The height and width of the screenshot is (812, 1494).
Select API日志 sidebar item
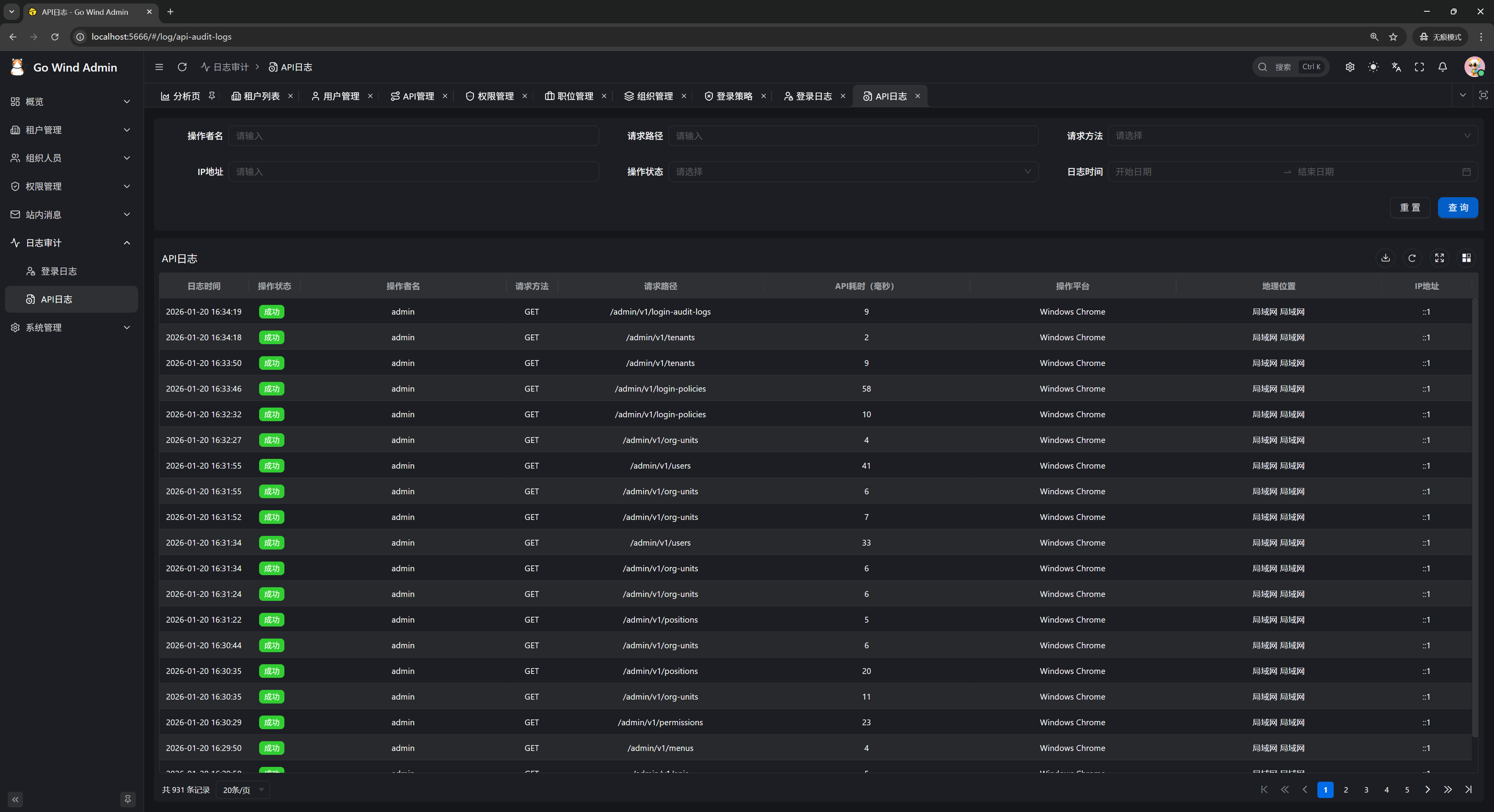[71, 299]
